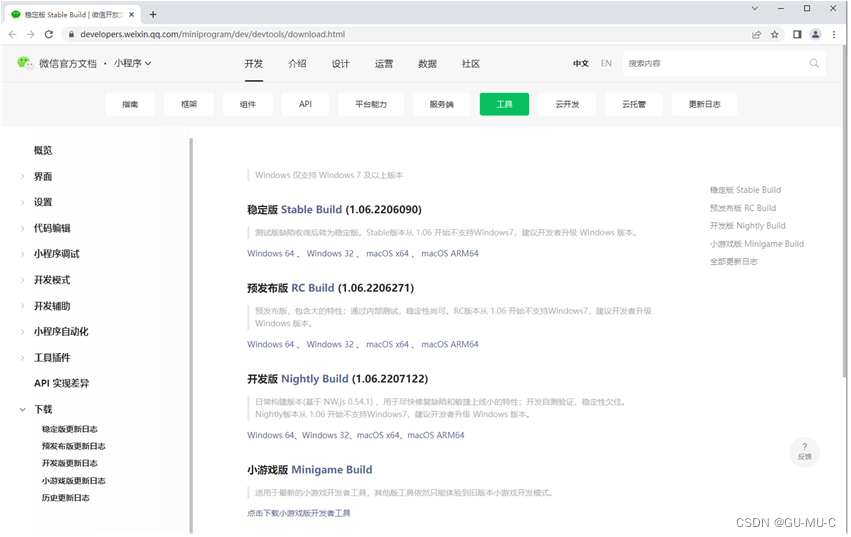
Task: Jump to 全部更新日志 anchor on right
Action: (733, 262)
